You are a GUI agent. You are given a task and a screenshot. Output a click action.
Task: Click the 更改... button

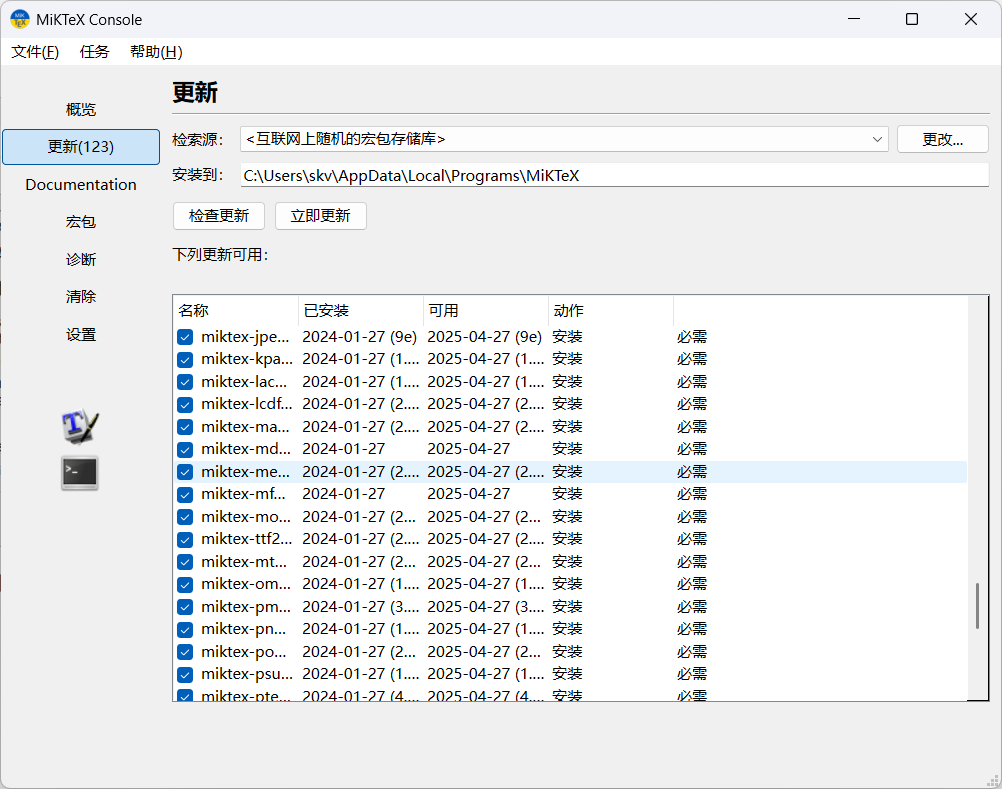[943, 139]
